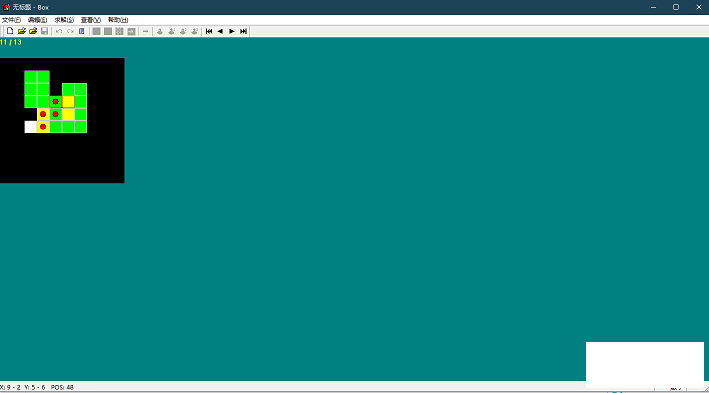709x393 pixels.
Task: Save the puzzle with the floppy disk icon
Action: [44, 31]
